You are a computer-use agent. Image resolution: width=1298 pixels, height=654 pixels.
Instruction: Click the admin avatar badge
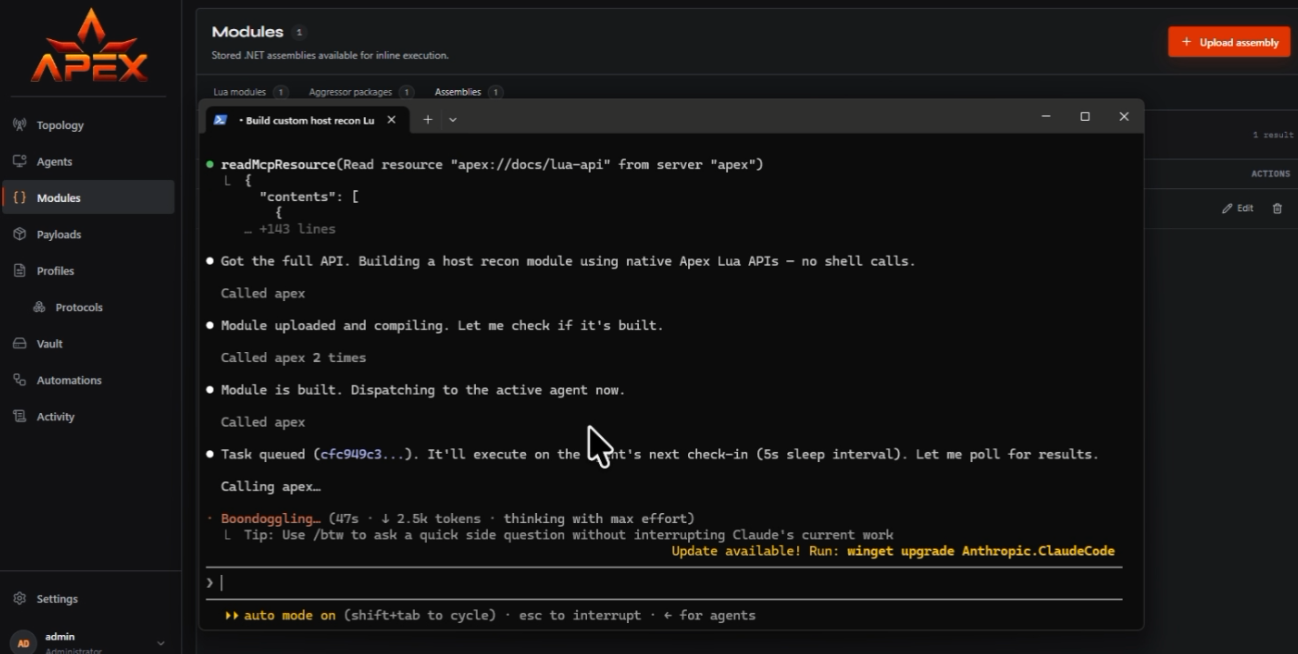(x=24, y=642)
